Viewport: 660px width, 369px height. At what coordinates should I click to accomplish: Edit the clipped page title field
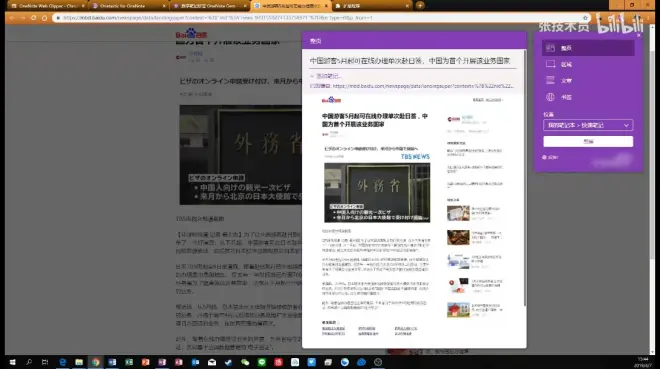tap(413, 61)
